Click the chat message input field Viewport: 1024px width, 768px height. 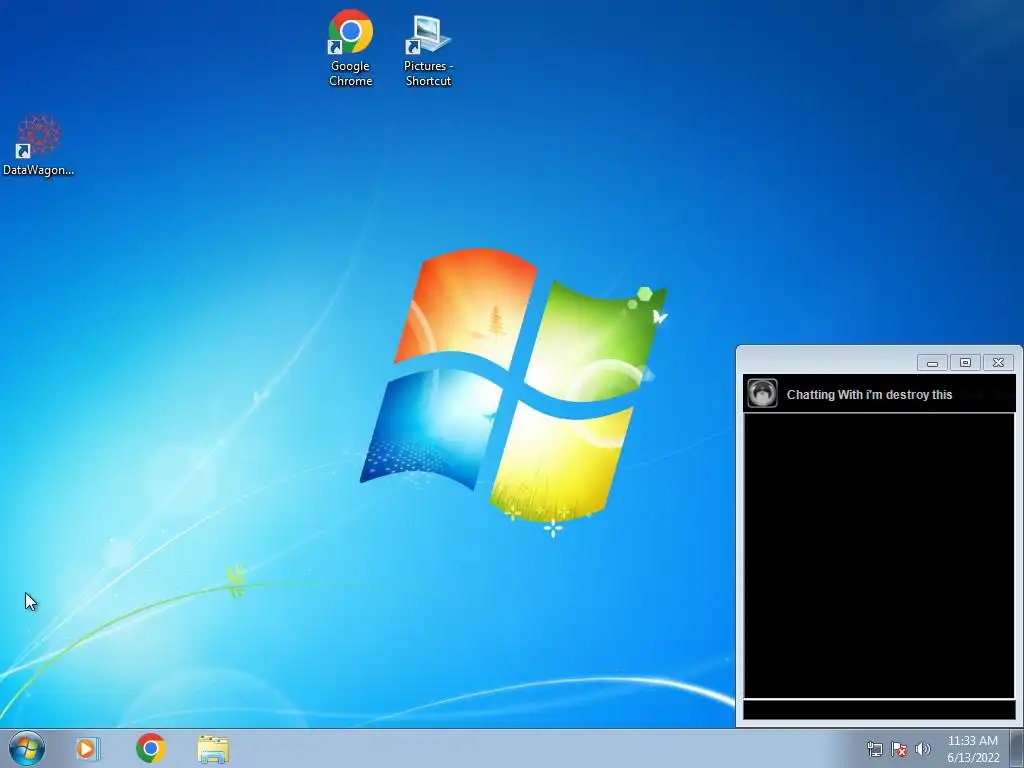(x=879, y=710)
